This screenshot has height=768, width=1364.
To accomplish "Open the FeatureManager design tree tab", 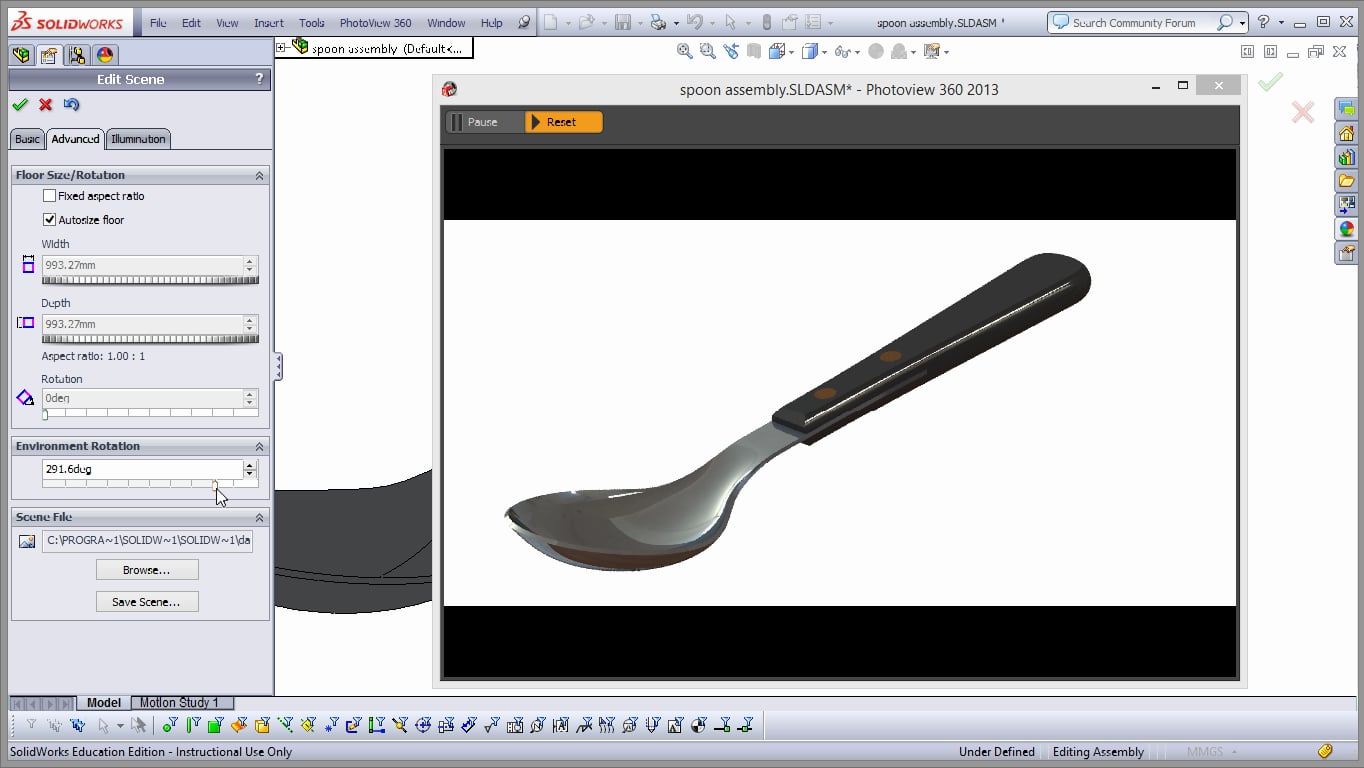I will pos(20,56).
